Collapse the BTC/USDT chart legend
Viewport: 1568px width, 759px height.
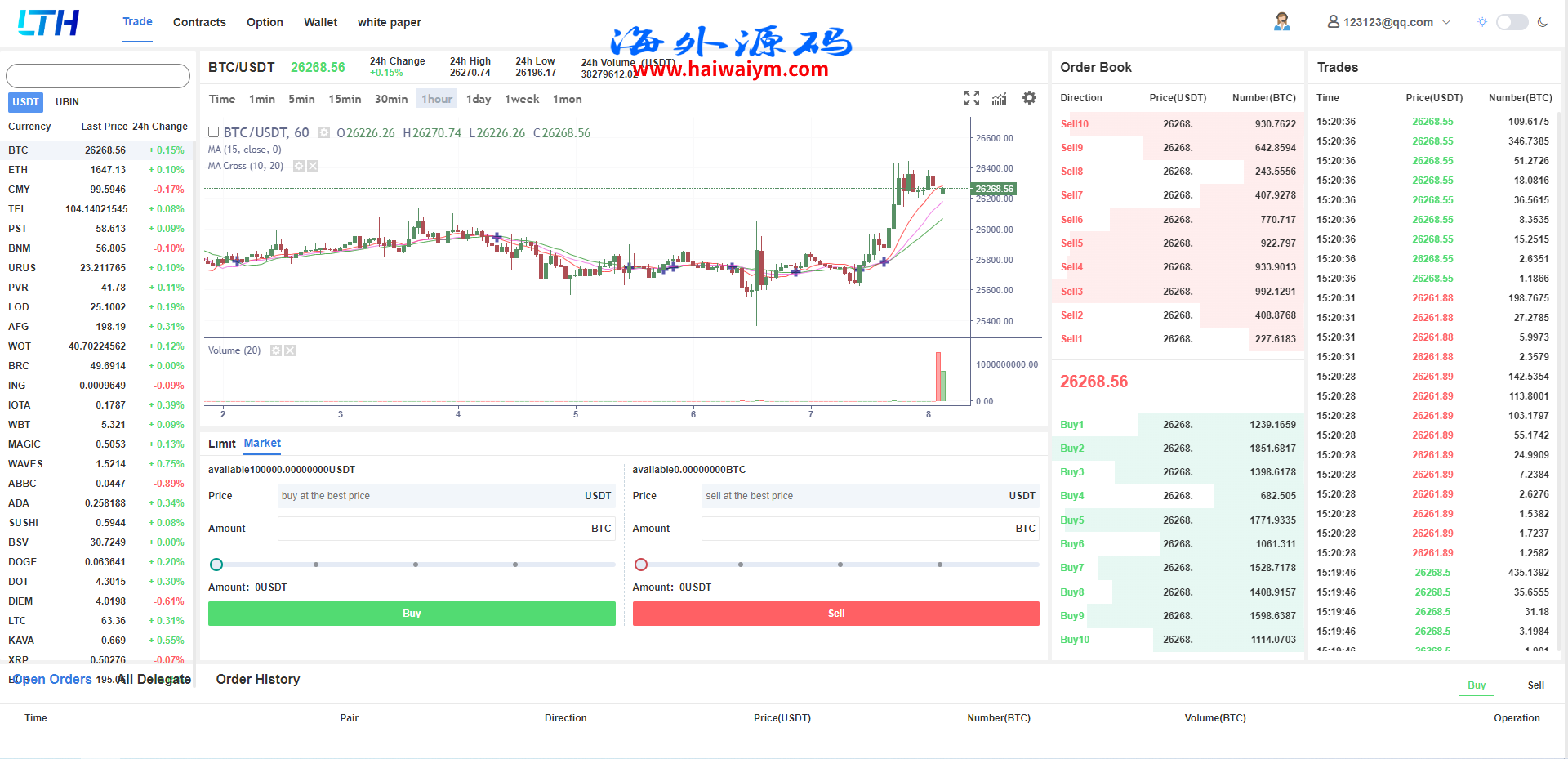pos(213,132)
